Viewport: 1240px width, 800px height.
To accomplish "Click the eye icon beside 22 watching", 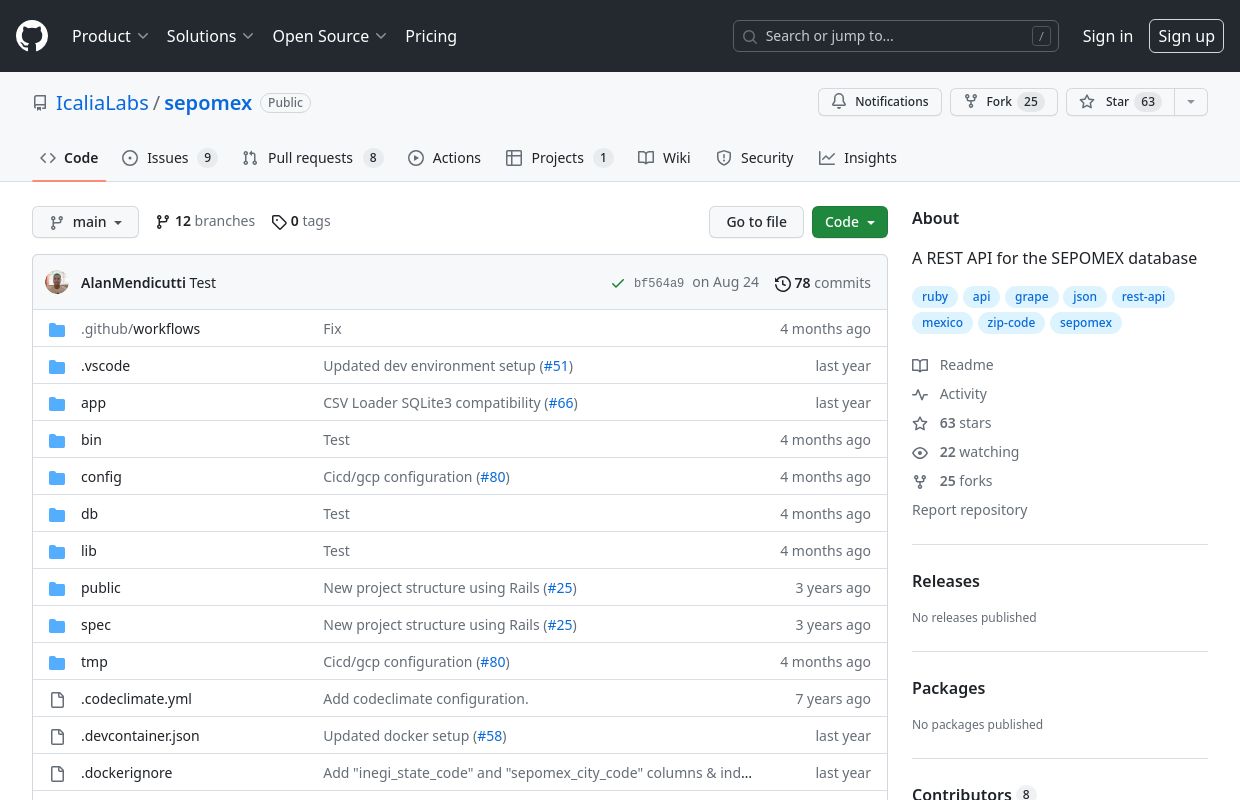I will point(920,452).
